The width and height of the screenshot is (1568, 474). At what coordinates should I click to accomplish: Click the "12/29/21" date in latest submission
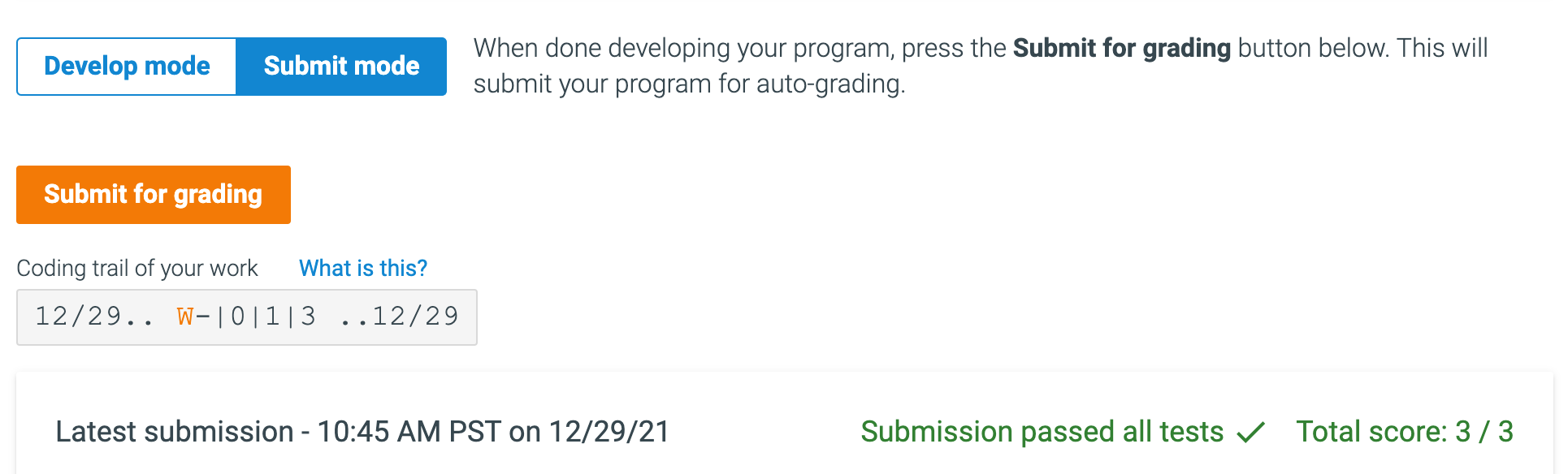tap(609, 432)
